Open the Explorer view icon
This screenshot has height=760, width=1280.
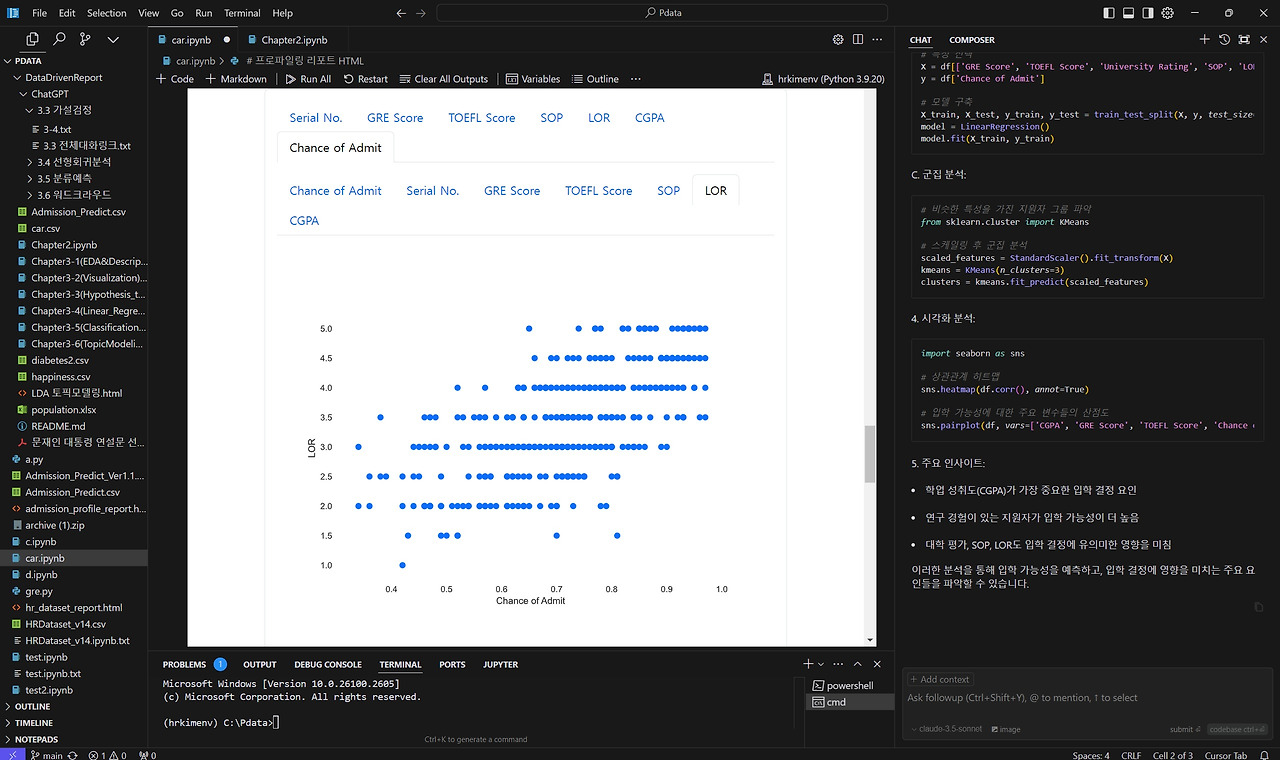click(33, 39)
